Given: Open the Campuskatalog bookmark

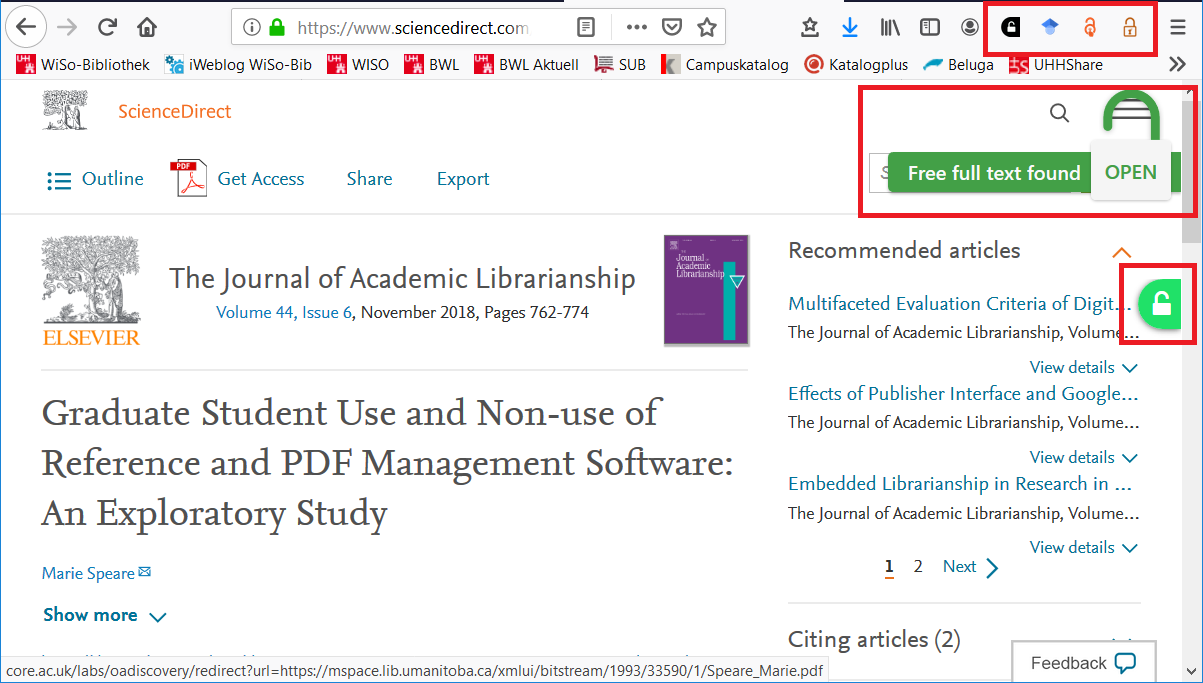Looking at the screenshot, I should tap(725, 65).
